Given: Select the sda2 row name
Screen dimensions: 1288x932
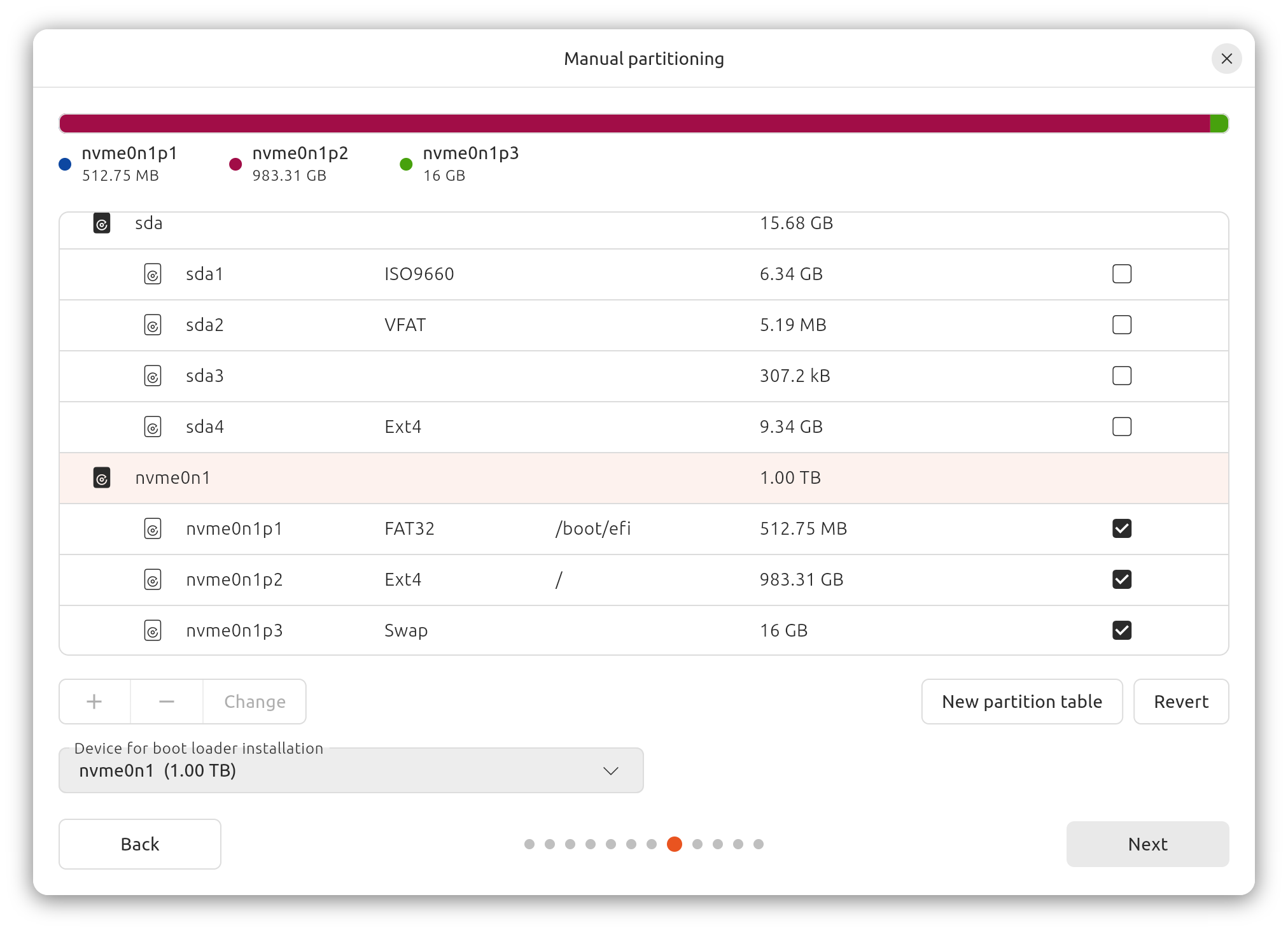Looking at the screenshot, I should tap(204, 325).
